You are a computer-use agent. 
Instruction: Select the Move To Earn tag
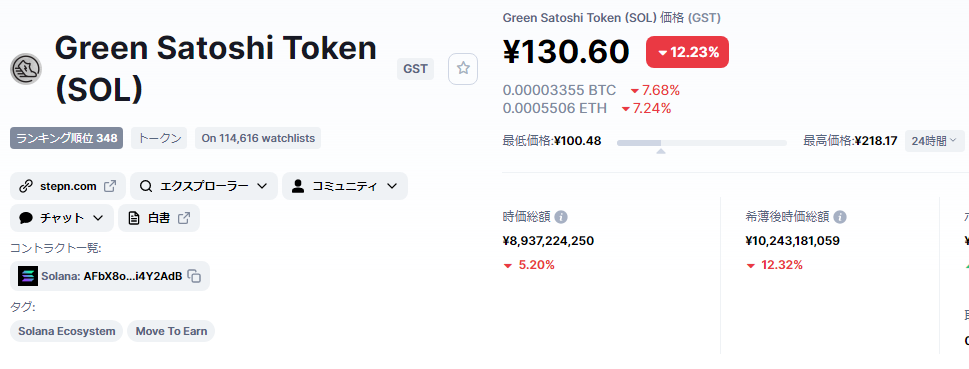click(x=171, y=331)
